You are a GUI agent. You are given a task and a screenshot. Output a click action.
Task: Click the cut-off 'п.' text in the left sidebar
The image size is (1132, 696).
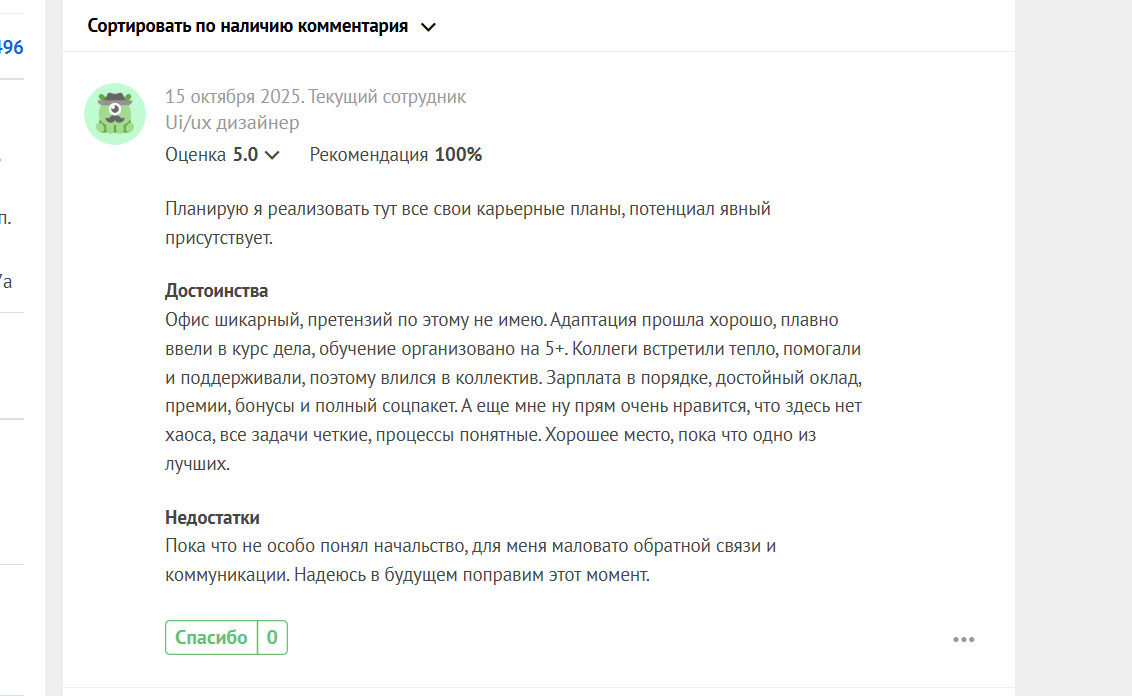[6, 218]
